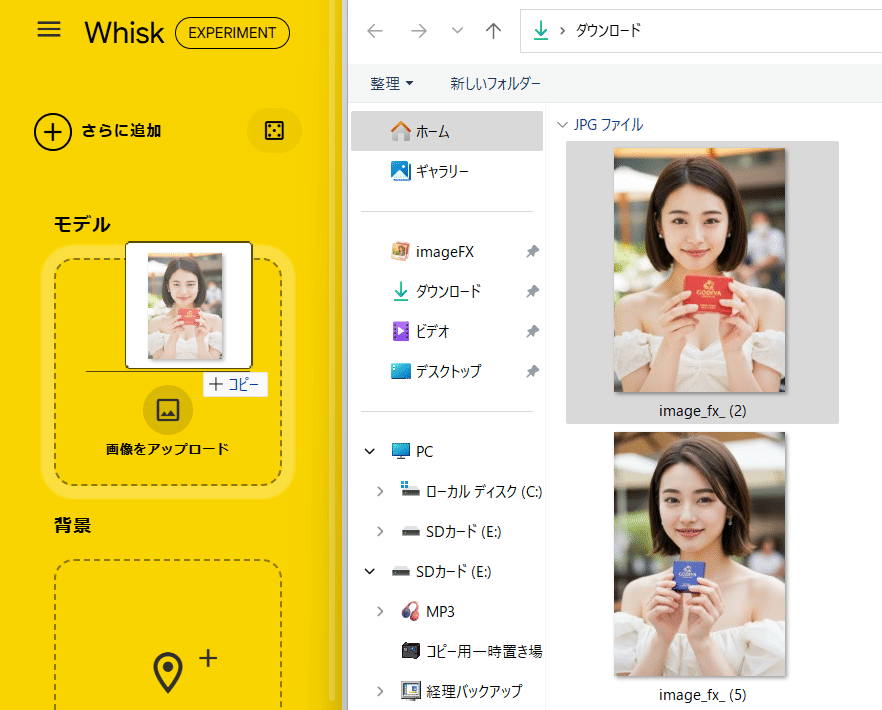Viewport: 882px width, 710px height.
Task: Unpin ダウンロード from quick access
Action: coord(533,291)
